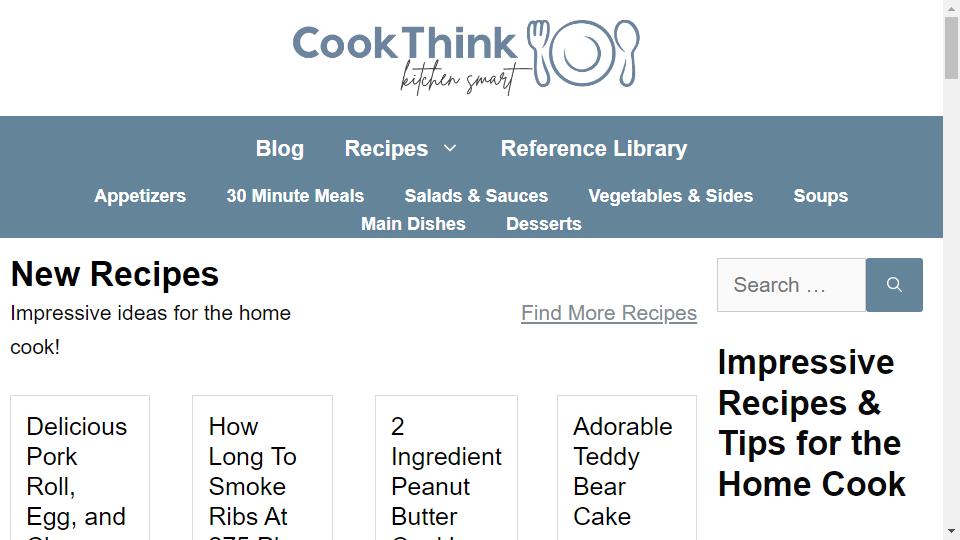Open the Reference Library menu item
The height and width of the screenshot is (540, 960).
(594, 148)
